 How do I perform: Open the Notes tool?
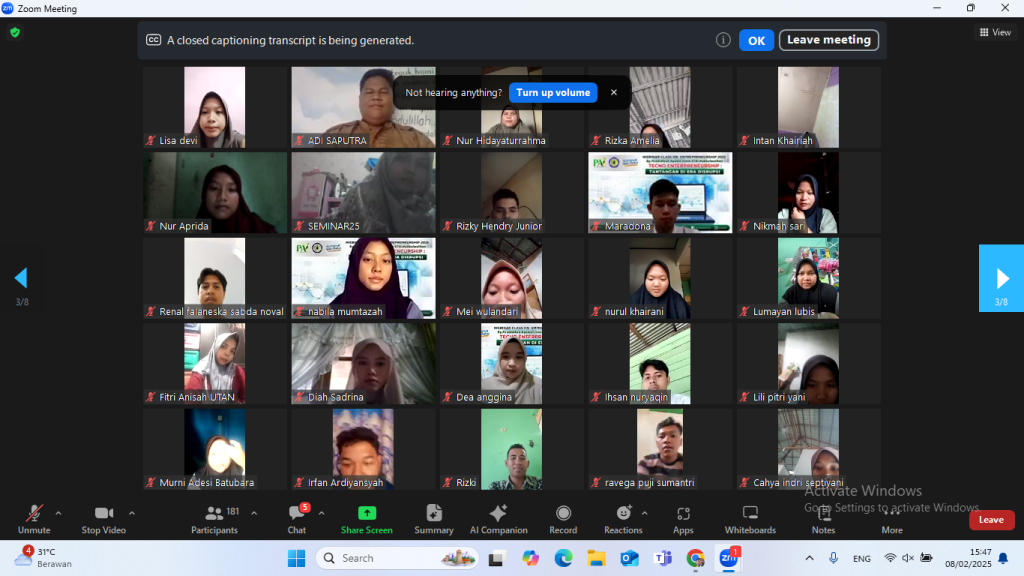pyautogui.click(x=823, y=518)
